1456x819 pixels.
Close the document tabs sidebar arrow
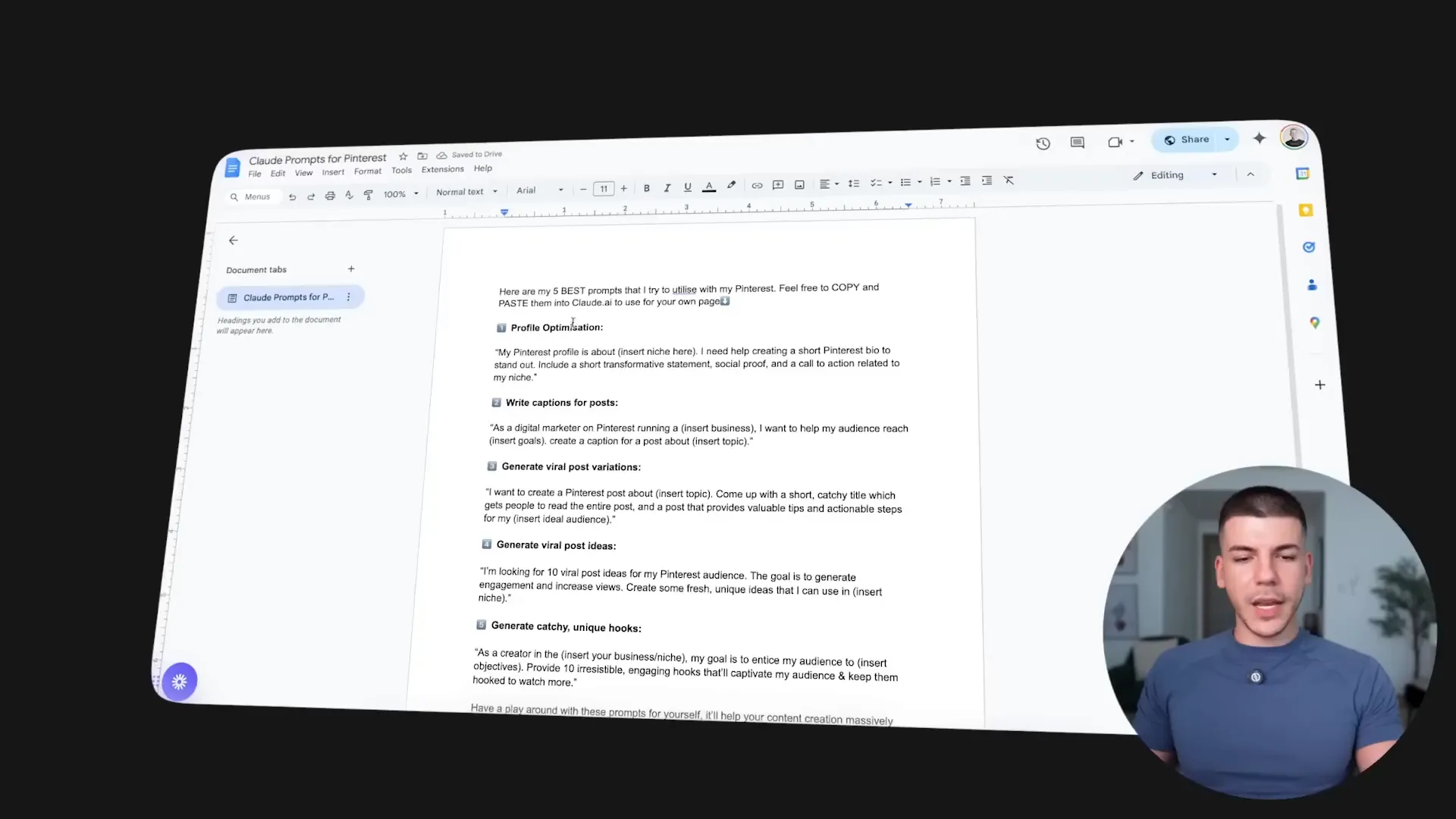[x=234, y=240]
